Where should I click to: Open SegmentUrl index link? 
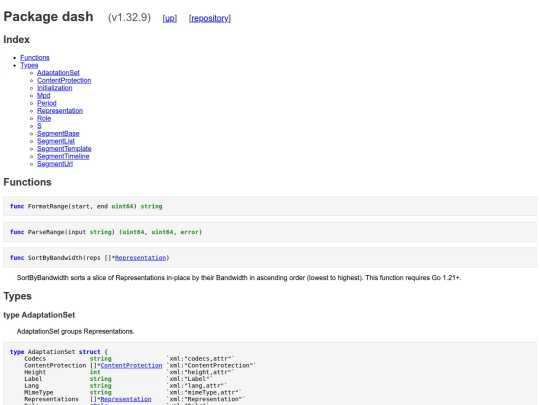55,164
